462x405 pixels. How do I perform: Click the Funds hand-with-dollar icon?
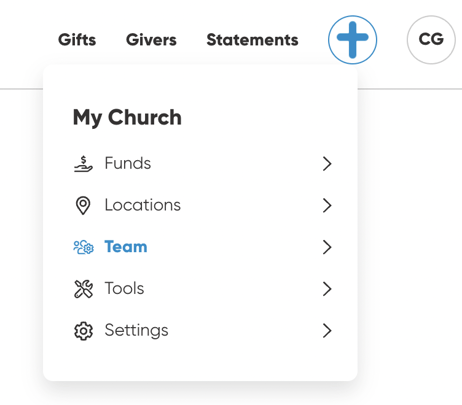coord(83,164)
